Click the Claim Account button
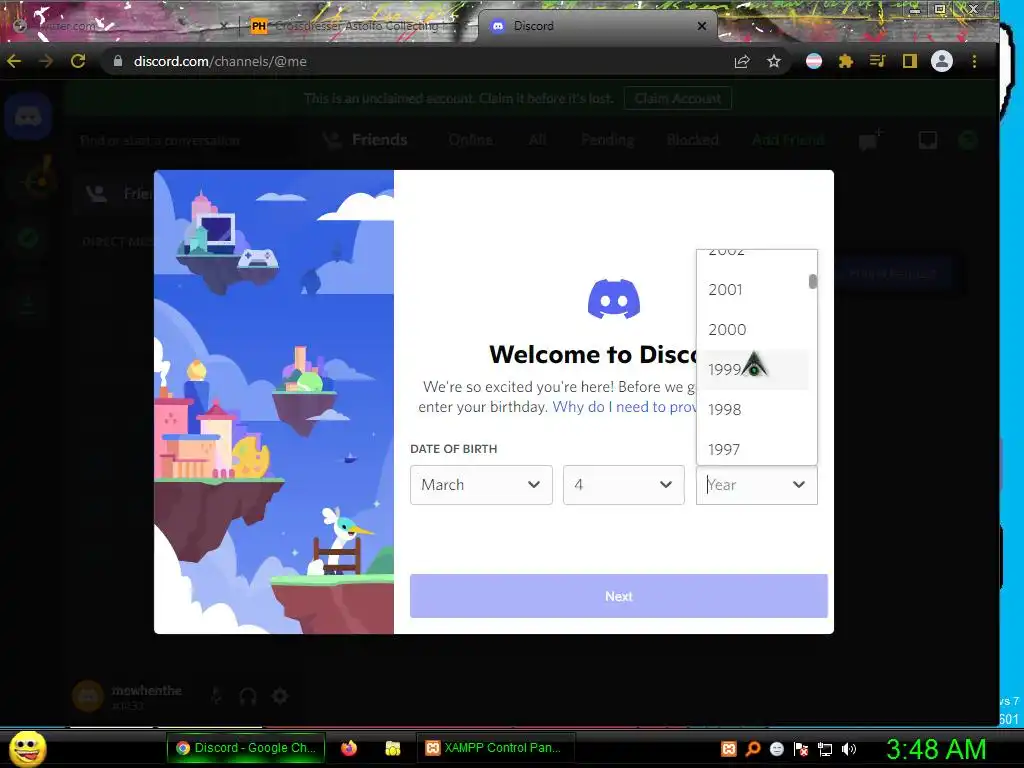 pos(678,99)
